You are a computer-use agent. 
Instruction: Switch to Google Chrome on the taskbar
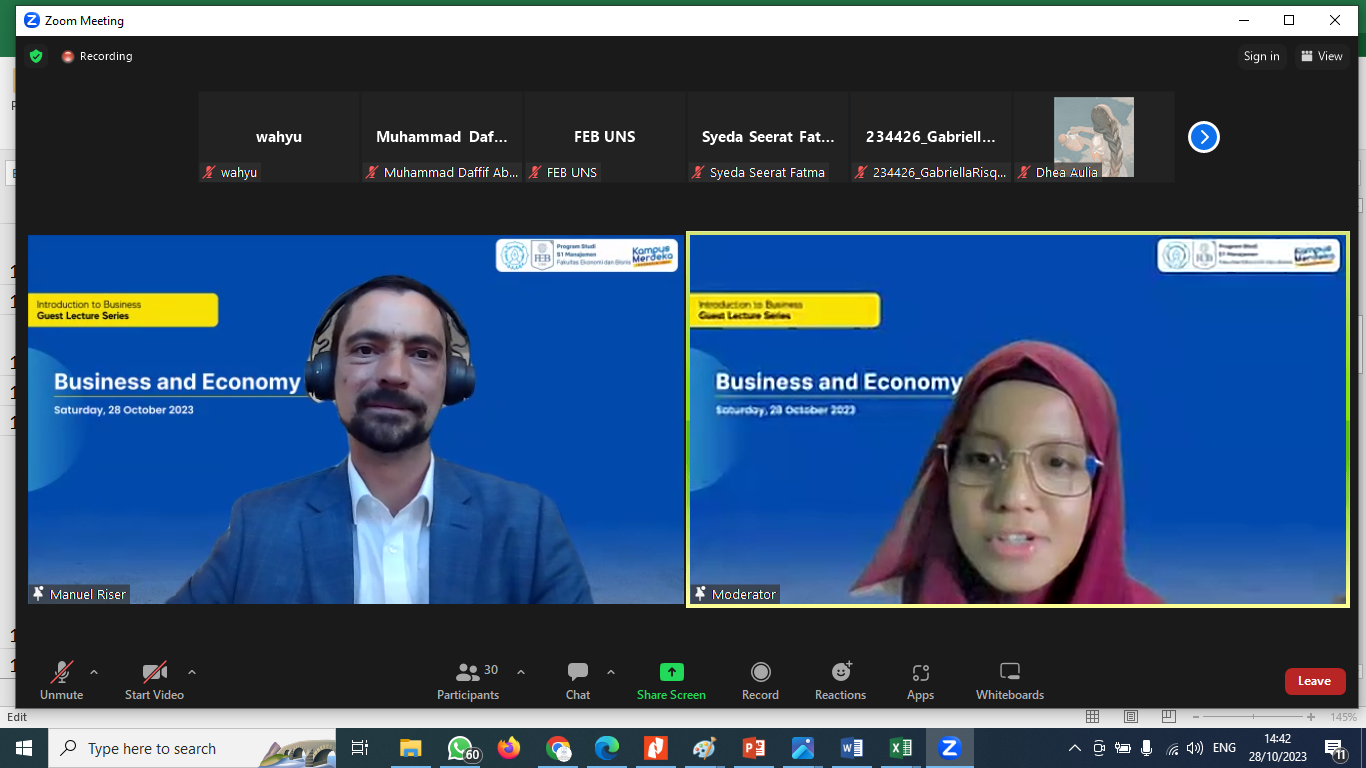(x=558, y=748)
